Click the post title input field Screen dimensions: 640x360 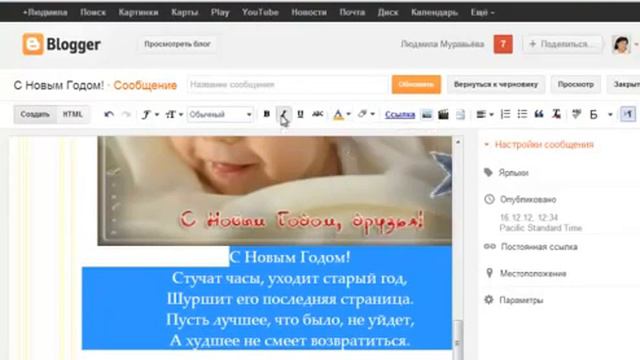coord(287,84)
